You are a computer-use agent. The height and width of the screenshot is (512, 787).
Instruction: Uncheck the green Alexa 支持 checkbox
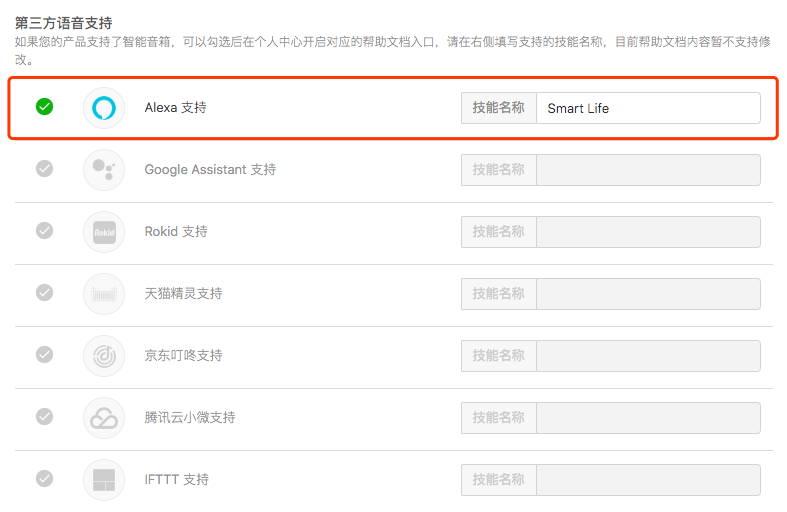point(45,106)
